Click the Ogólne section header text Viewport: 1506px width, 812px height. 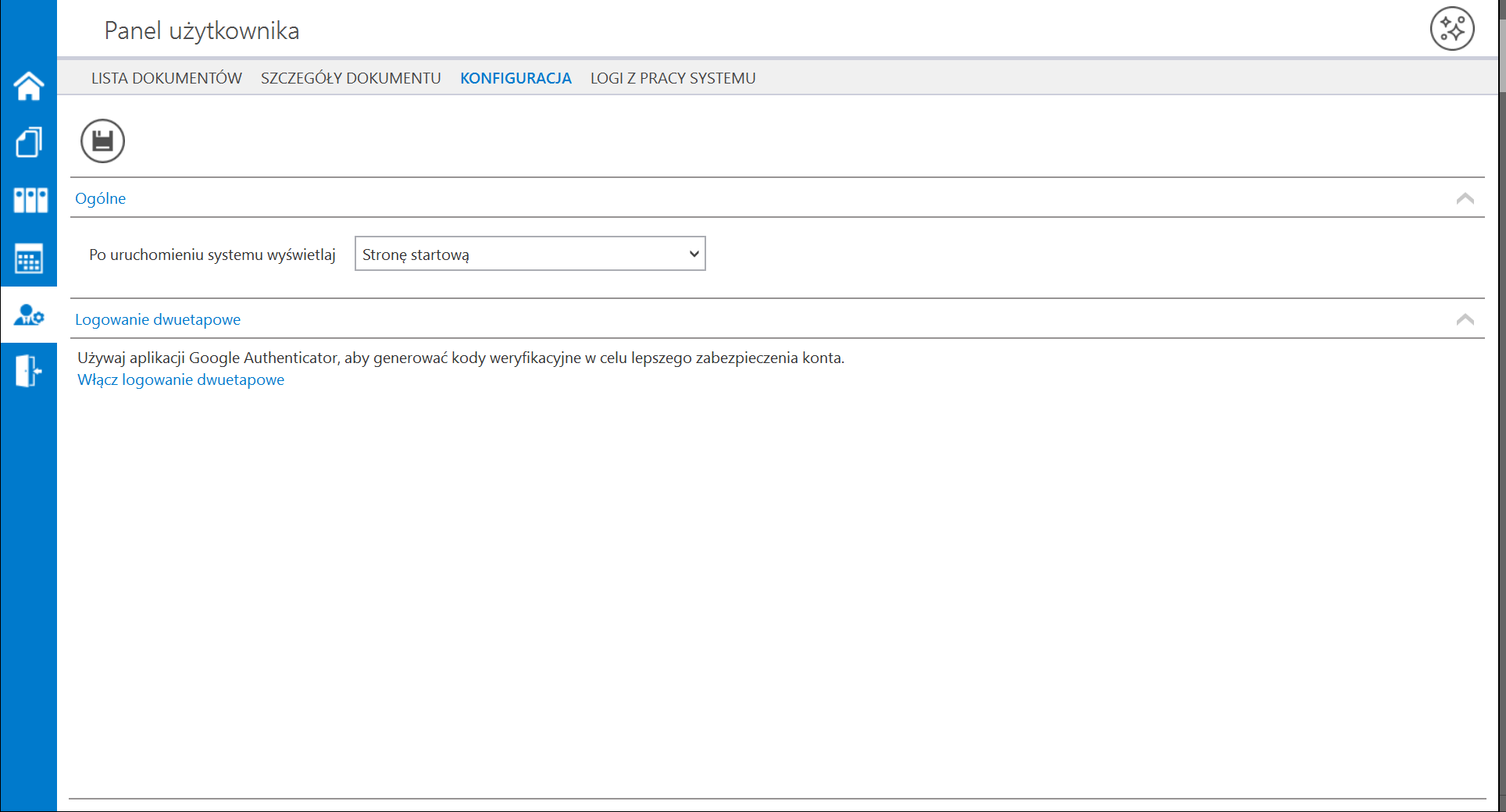tap(100, 198)
